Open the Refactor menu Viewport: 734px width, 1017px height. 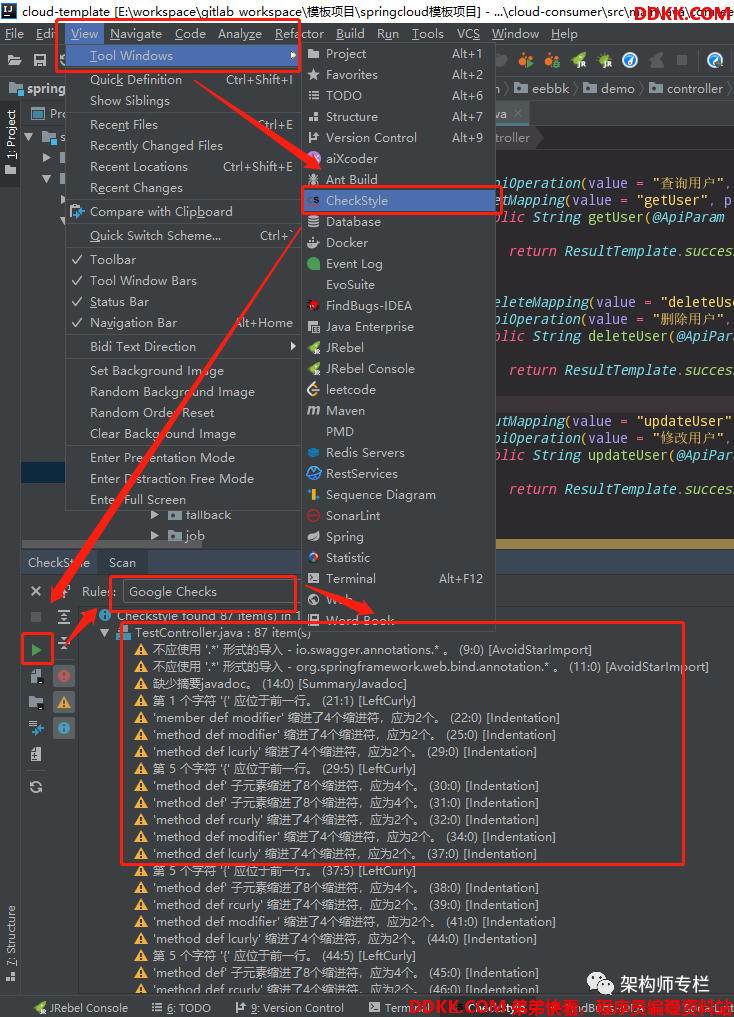click(x=299, y=34)
